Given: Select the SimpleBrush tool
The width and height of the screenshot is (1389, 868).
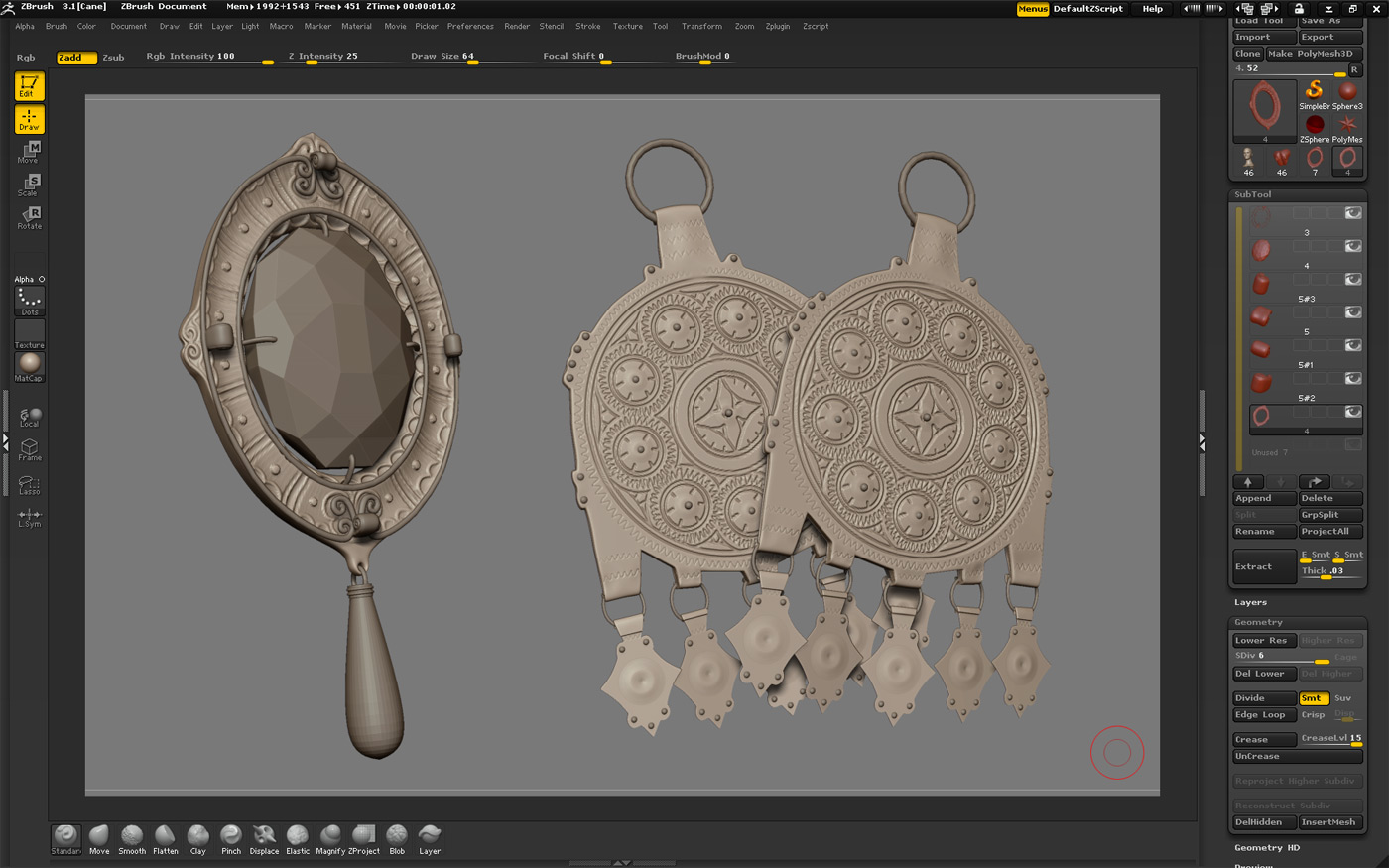Looking at the screenshot, I should pyautogui.click(x=1315, y=95).
